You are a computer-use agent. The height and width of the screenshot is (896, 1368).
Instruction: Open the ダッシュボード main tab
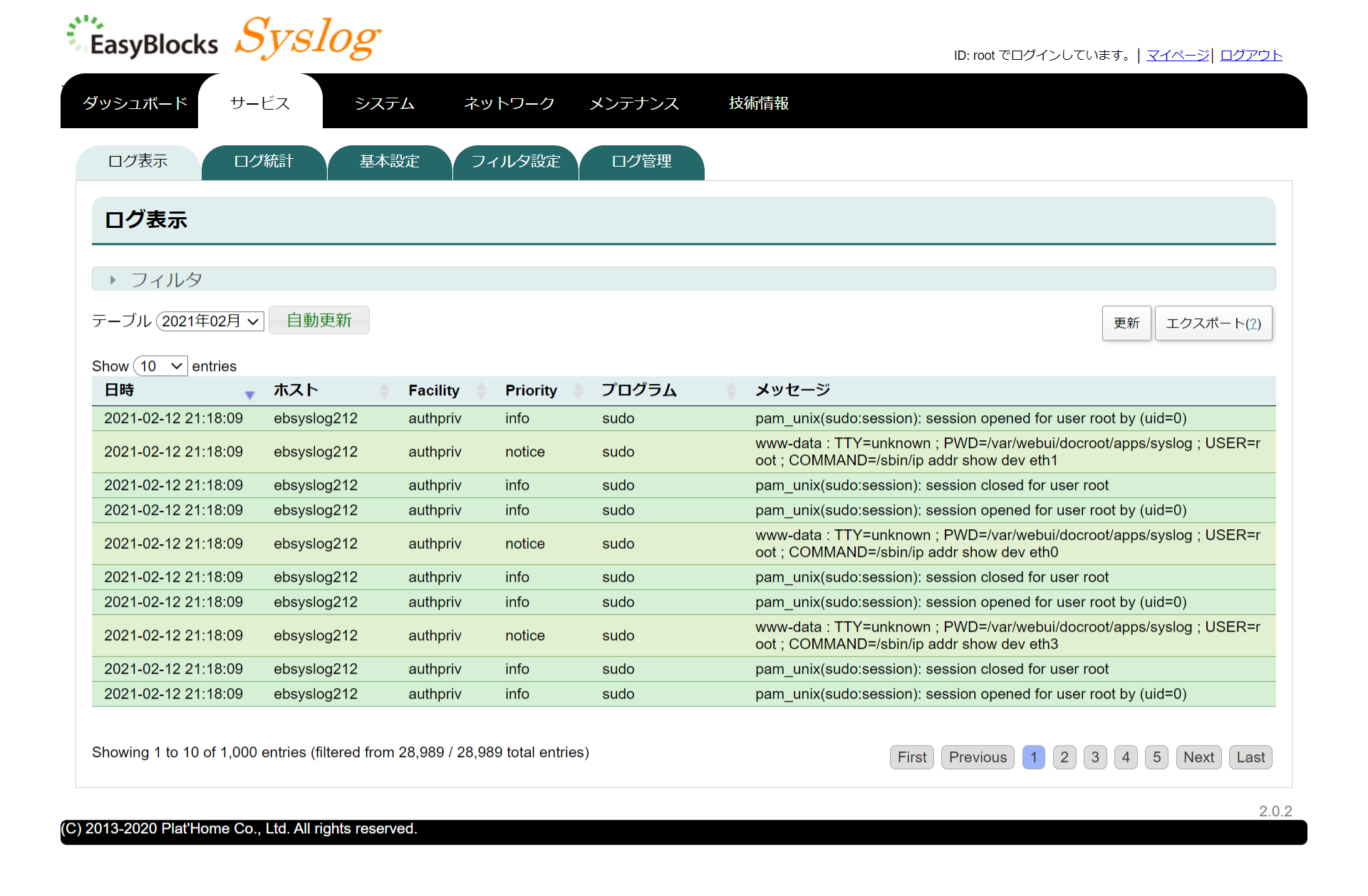(135, 103)
